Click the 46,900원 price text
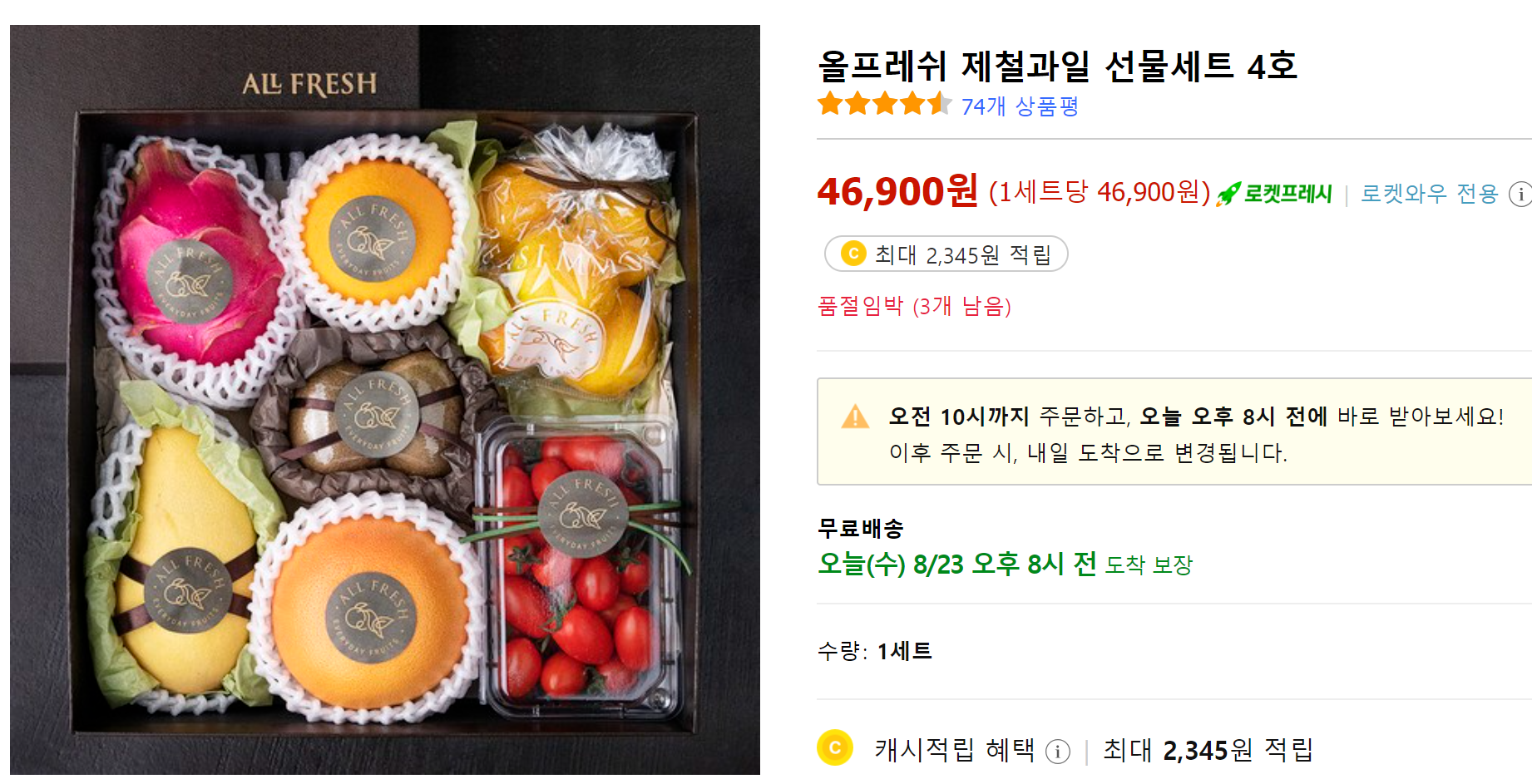 [896, 194]
